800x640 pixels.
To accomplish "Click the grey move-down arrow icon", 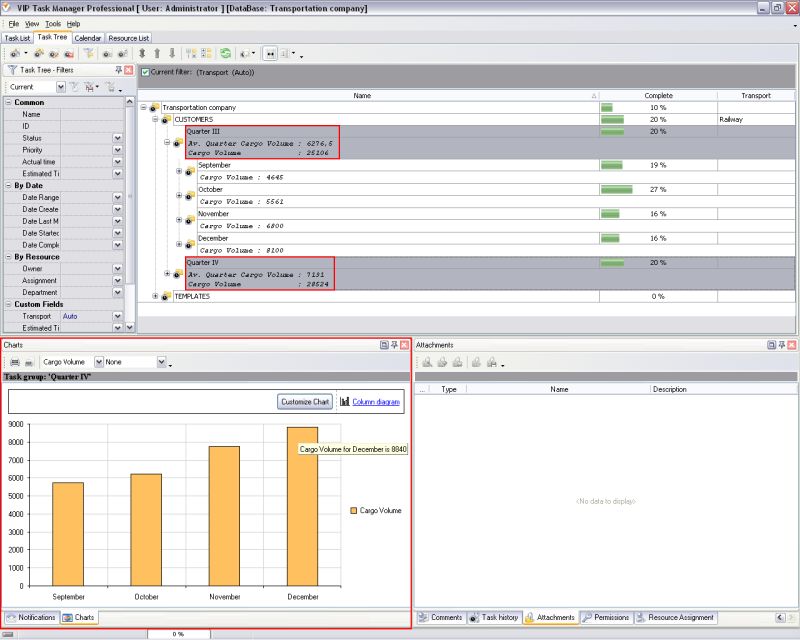I will coord(172,53).
